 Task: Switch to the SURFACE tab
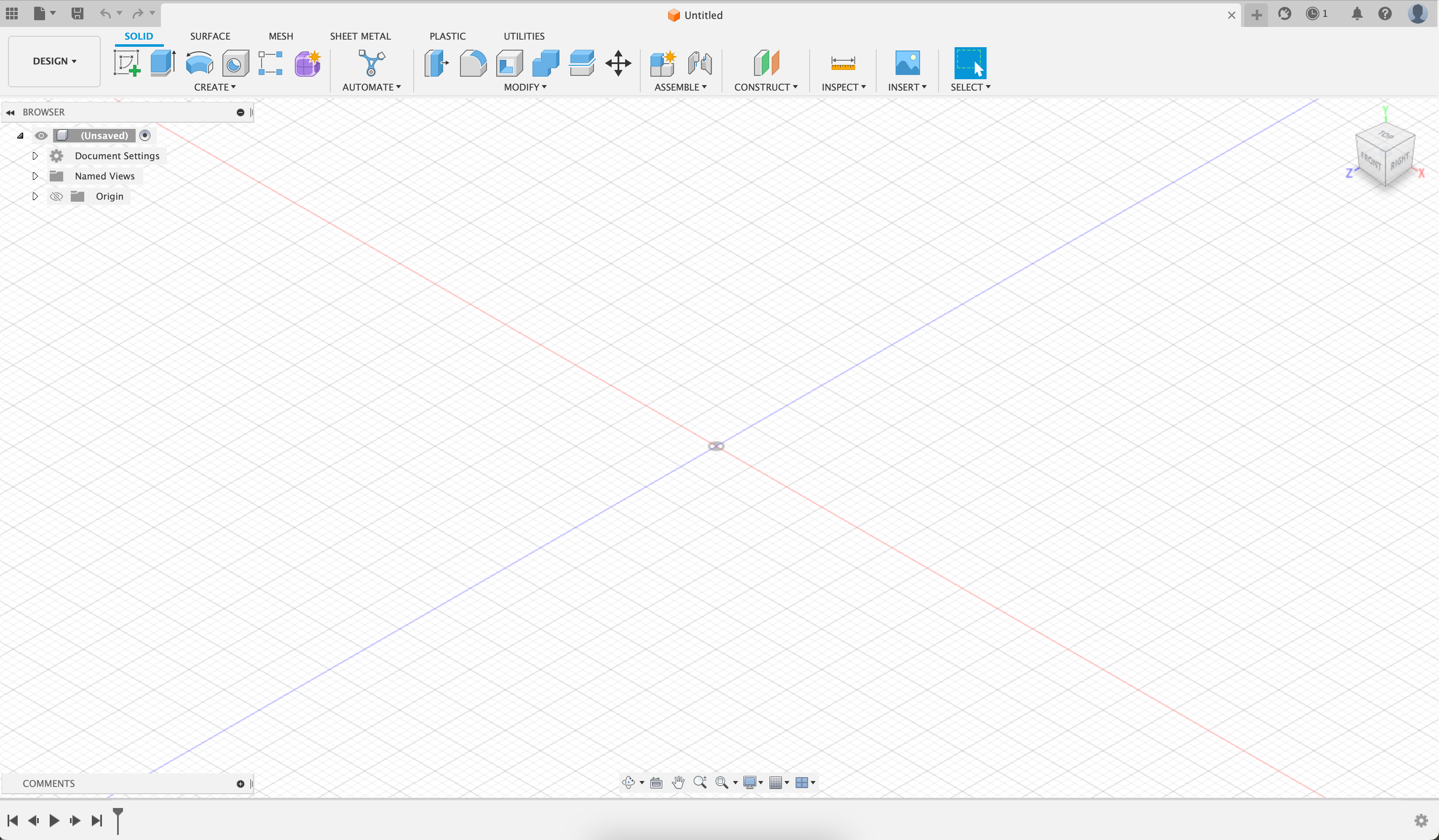tap(210, 36)
